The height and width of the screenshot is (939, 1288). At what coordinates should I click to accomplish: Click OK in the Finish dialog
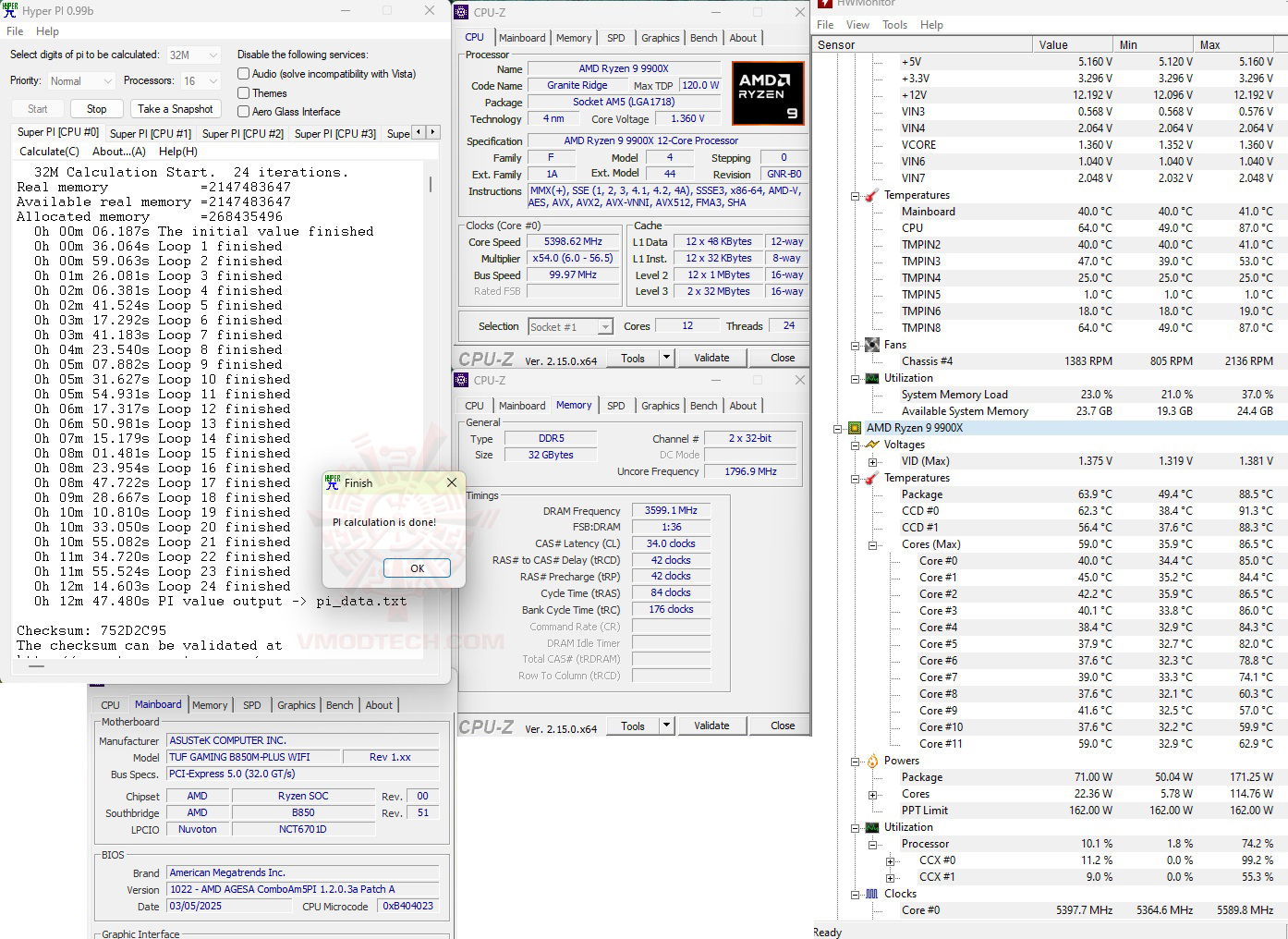click(417, 568)
